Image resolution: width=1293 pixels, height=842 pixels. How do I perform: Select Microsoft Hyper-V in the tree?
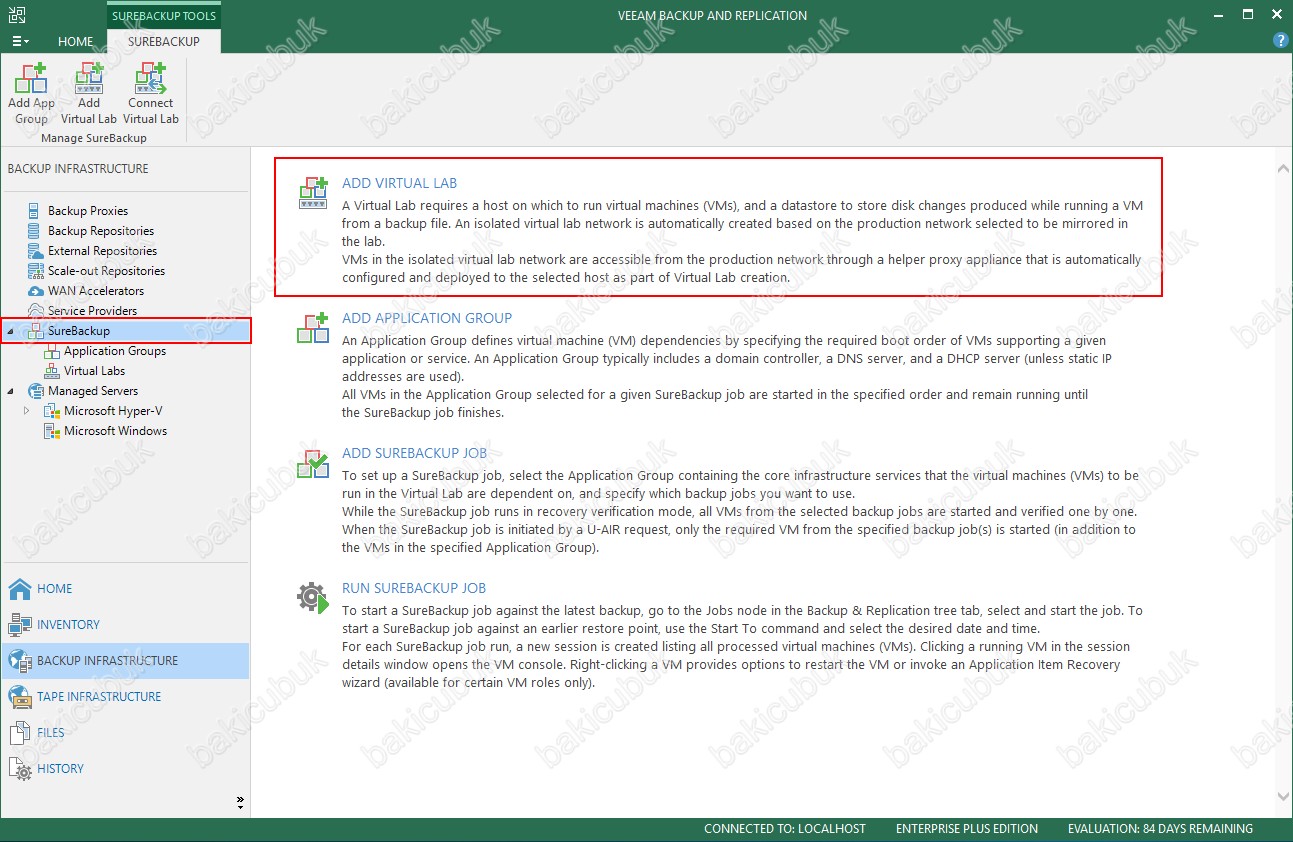pyautogui.click(x=113, y=411)
